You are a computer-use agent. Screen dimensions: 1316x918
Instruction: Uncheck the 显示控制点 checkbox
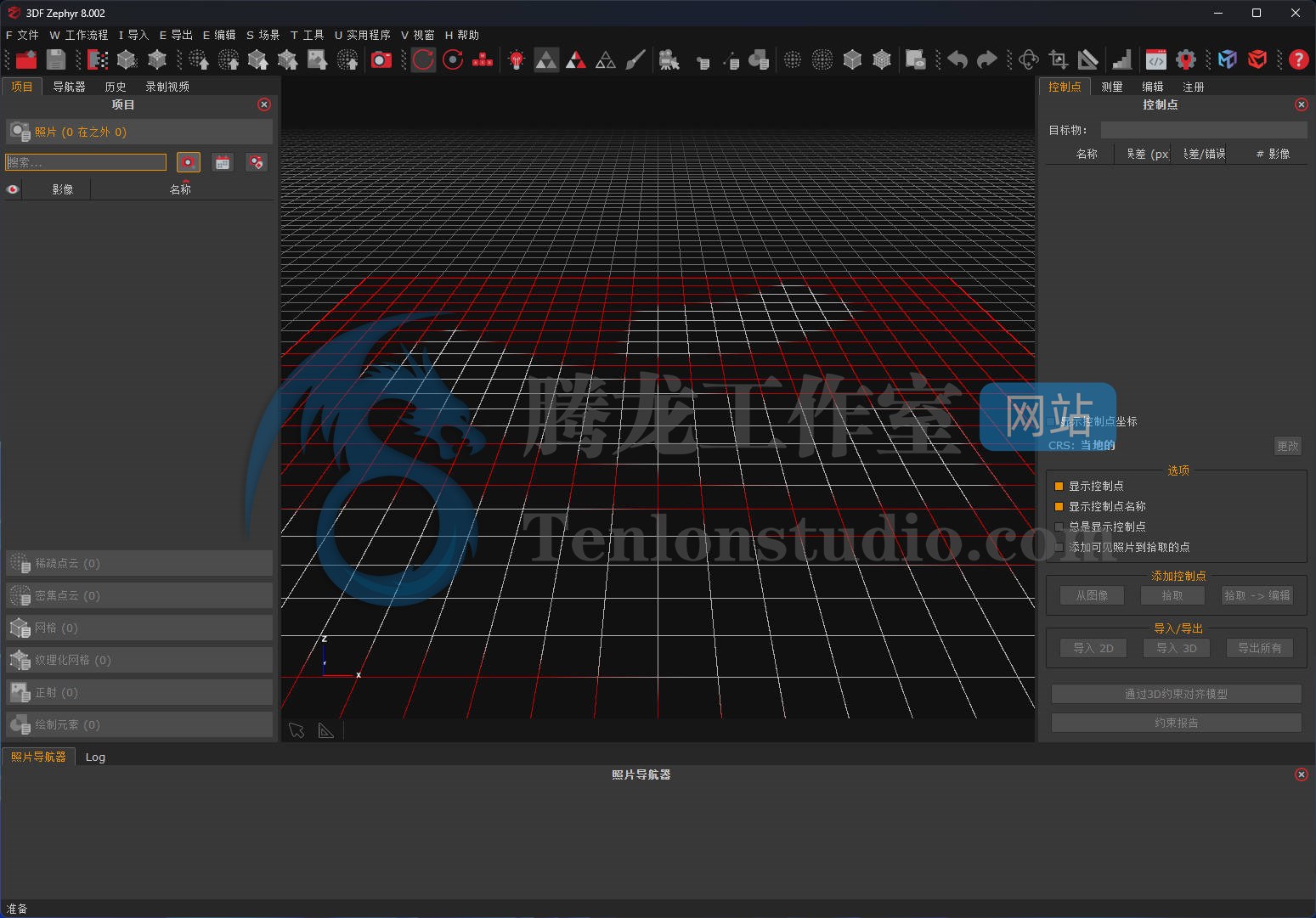pyautogui.click(x=1059, y=486)
